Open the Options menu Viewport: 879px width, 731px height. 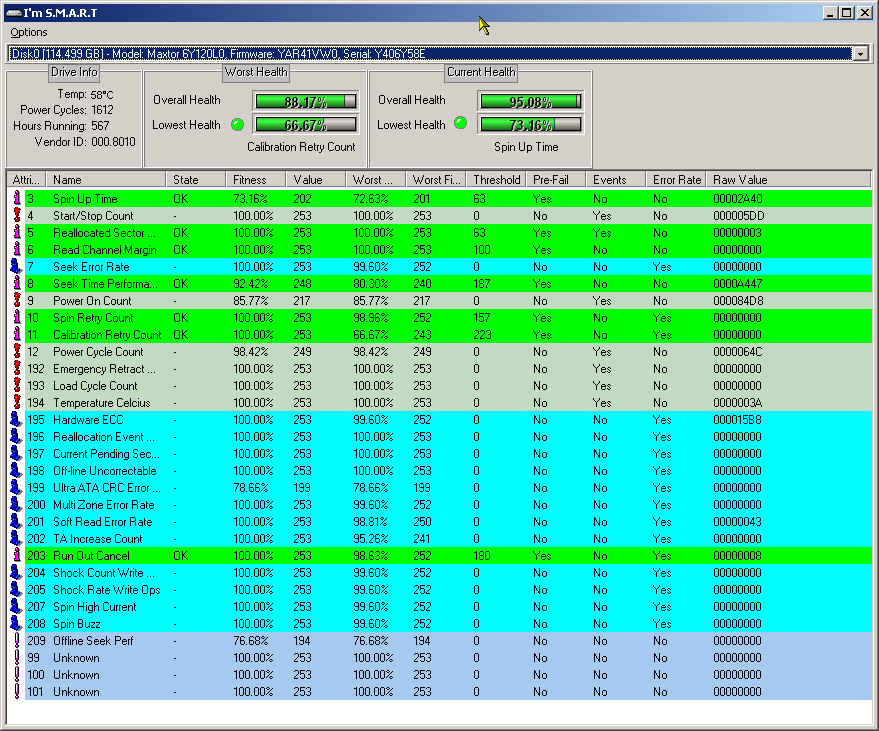click(29, 32)
